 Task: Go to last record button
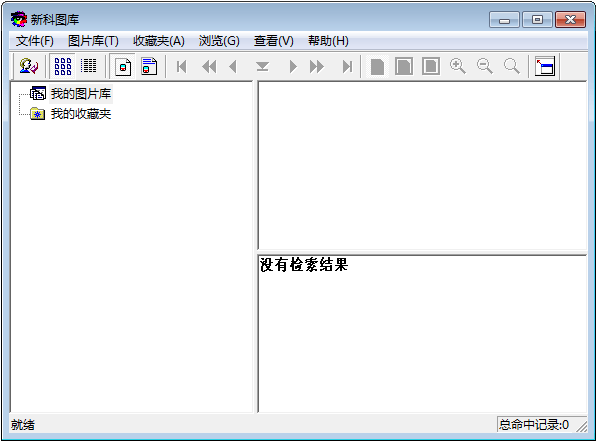point(347,67)
